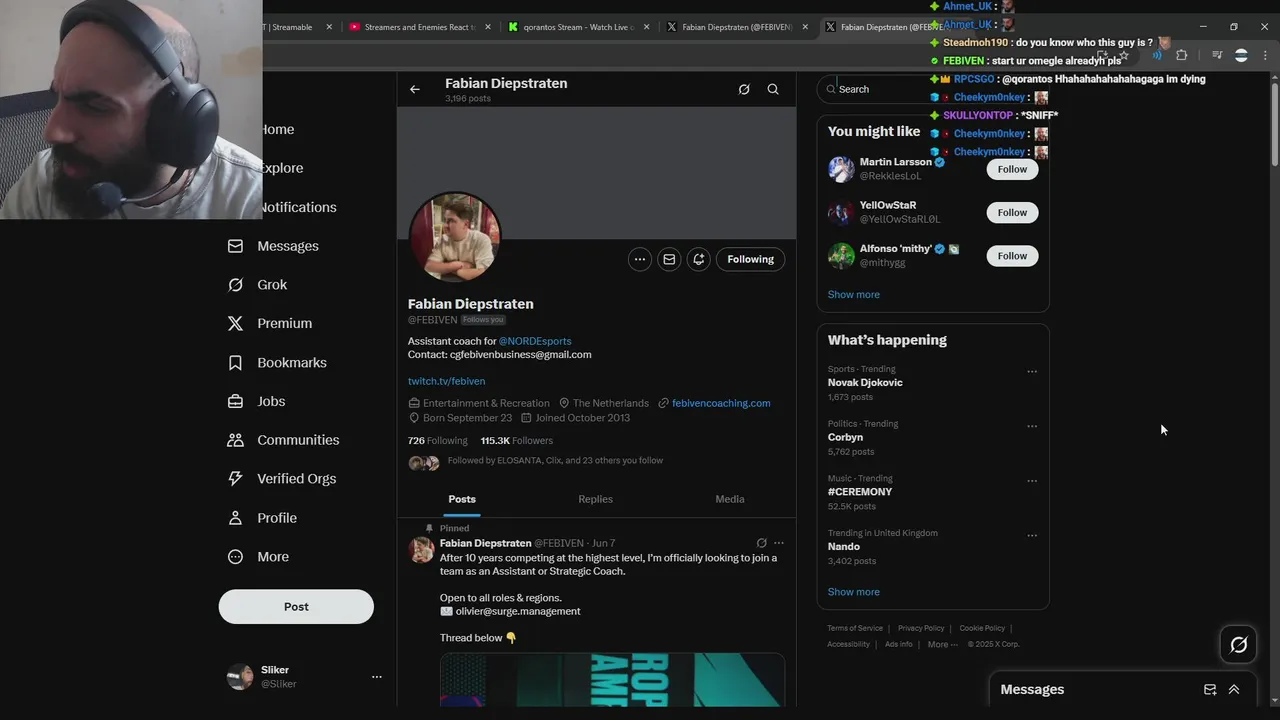The height and width of the screenshot is (720, 1280).
Task: Open Verified Orgs in the left sidebar
Action: pos(282,479)
